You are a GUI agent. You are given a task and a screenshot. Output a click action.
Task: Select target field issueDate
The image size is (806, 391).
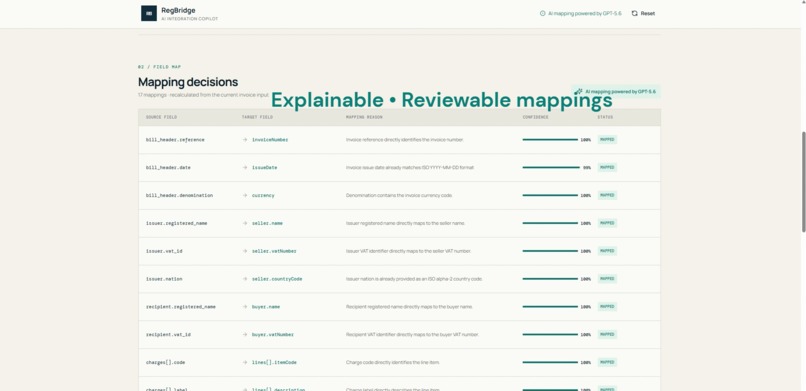coord(264,167)
